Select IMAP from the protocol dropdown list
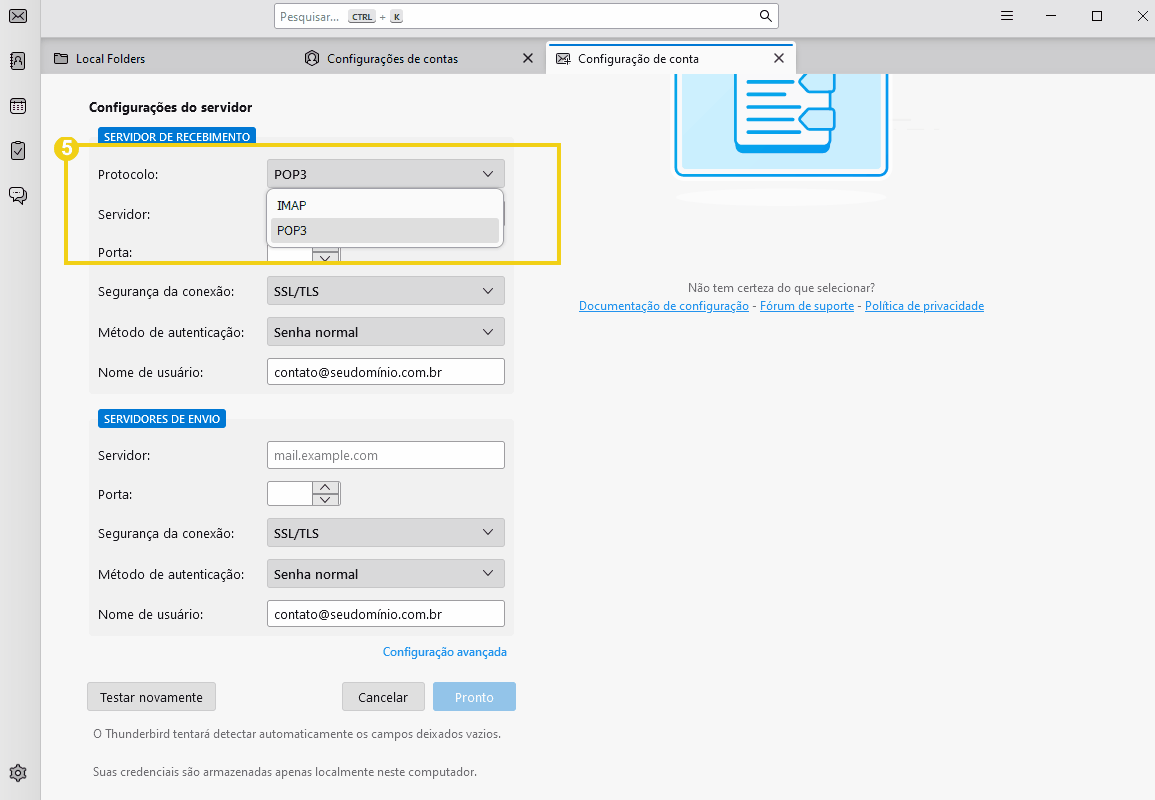 coord(385,205)
